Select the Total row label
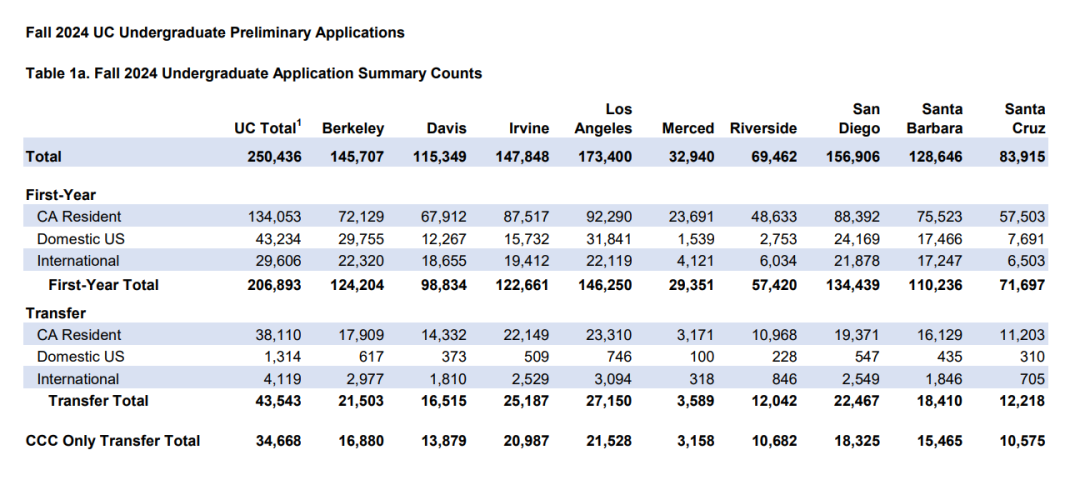1080x490 pixels. point(43,156)
